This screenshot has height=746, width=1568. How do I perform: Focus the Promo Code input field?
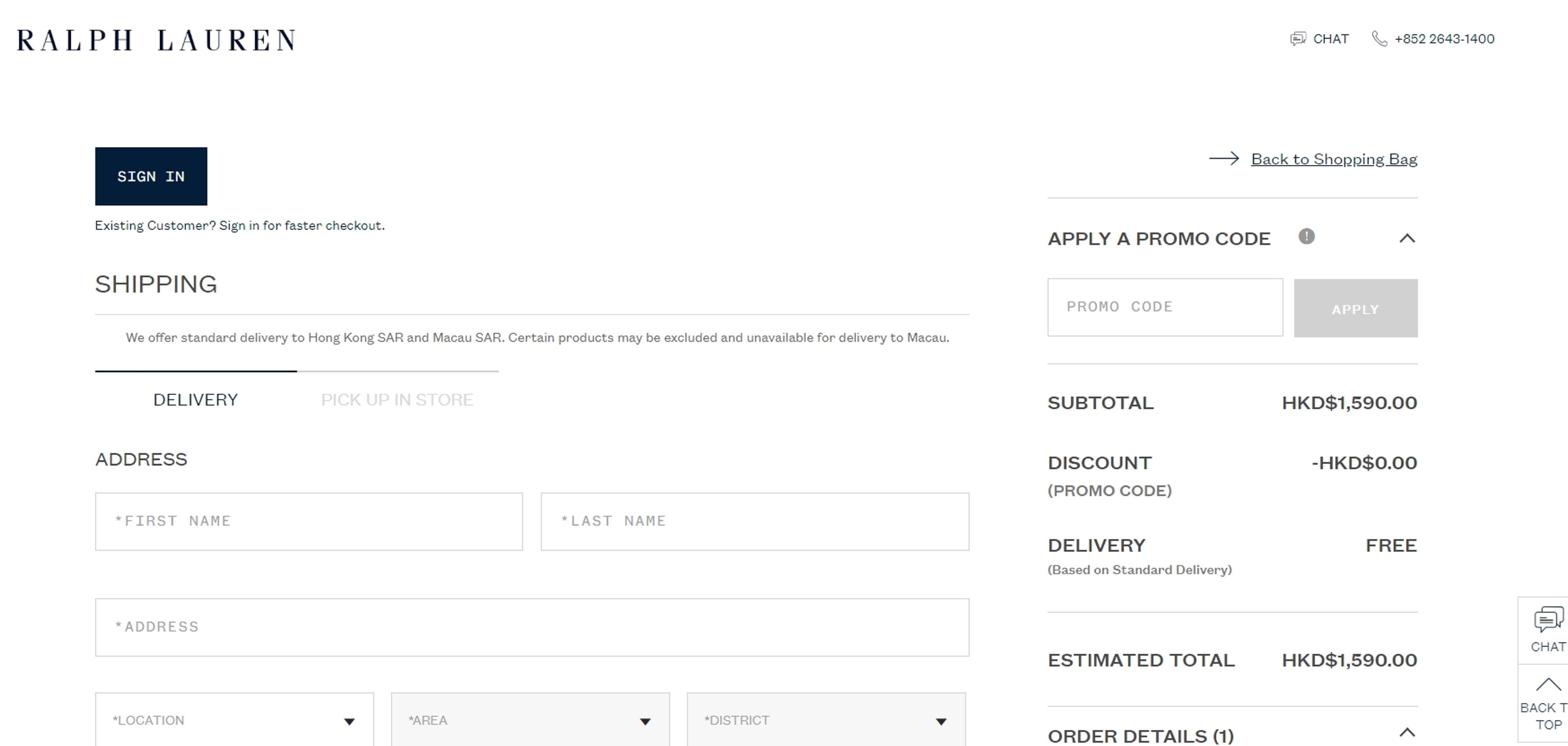click(x=1165, y=307)
